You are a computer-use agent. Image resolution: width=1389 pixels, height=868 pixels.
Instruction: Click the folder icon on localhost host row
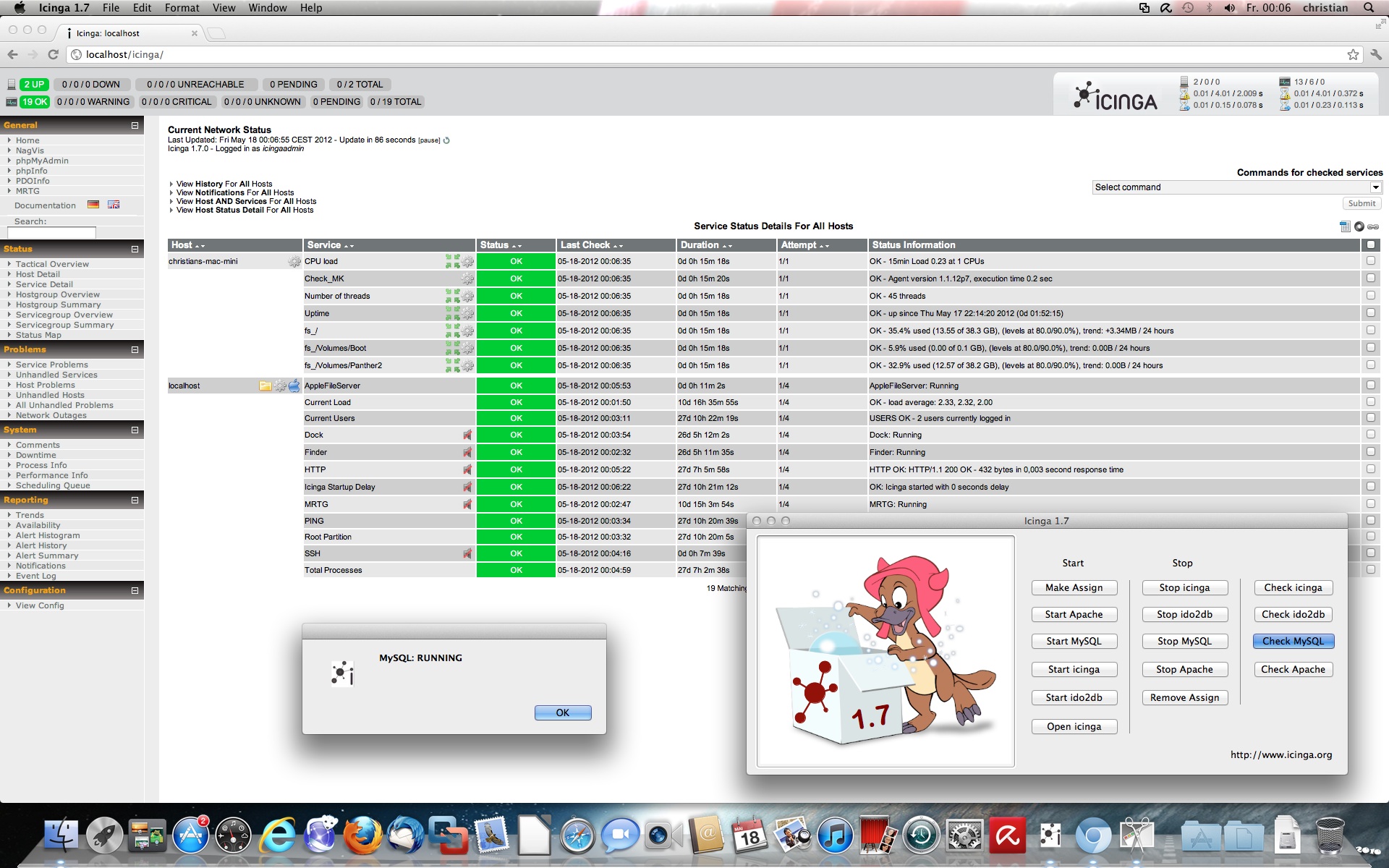click(265, 386)
